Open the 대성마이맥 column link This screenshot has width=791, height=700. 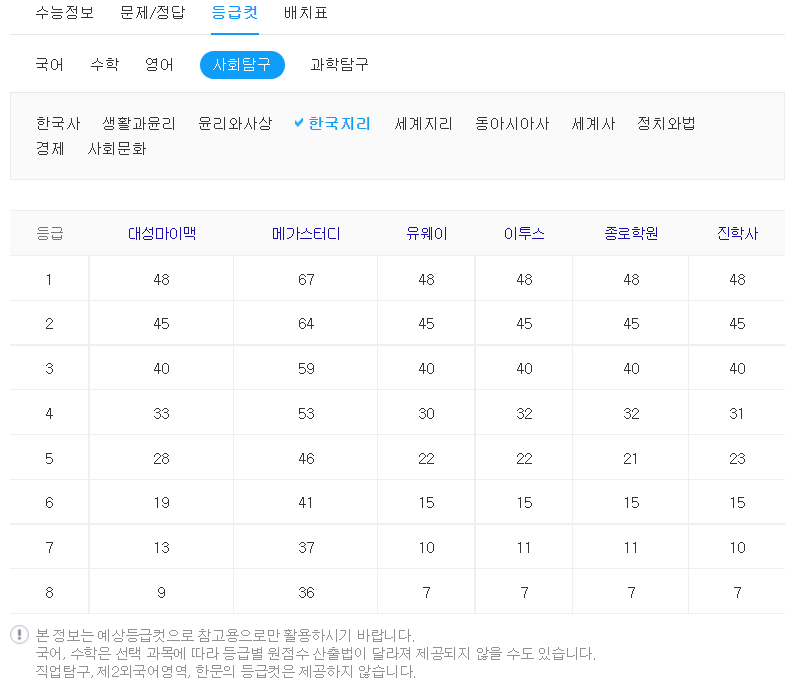(161, 234)
